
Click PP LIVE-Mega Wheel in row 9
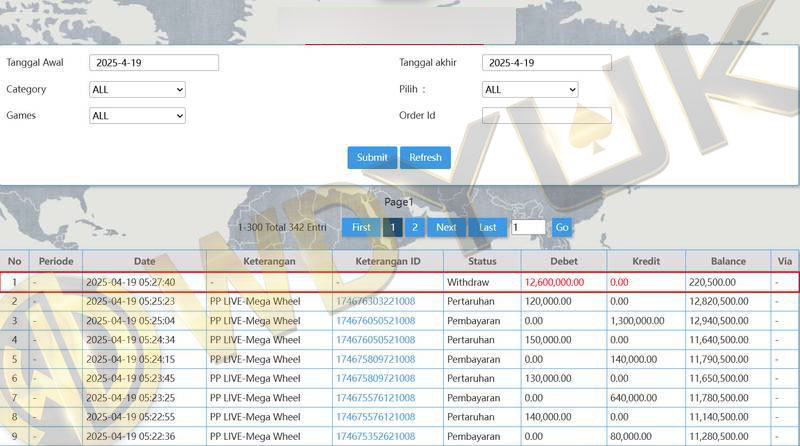pyautogui.click(x=255, y=436)
